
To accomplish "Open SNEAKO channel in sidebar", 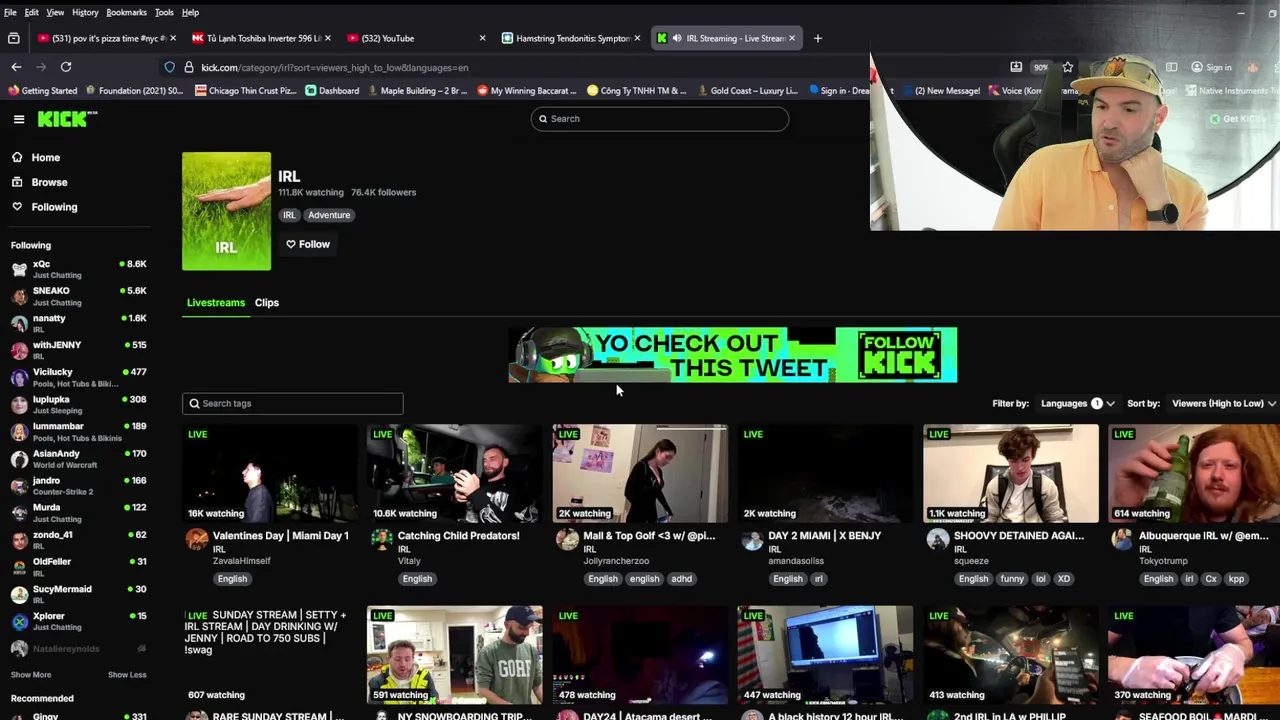I will (x=78, y=296).
